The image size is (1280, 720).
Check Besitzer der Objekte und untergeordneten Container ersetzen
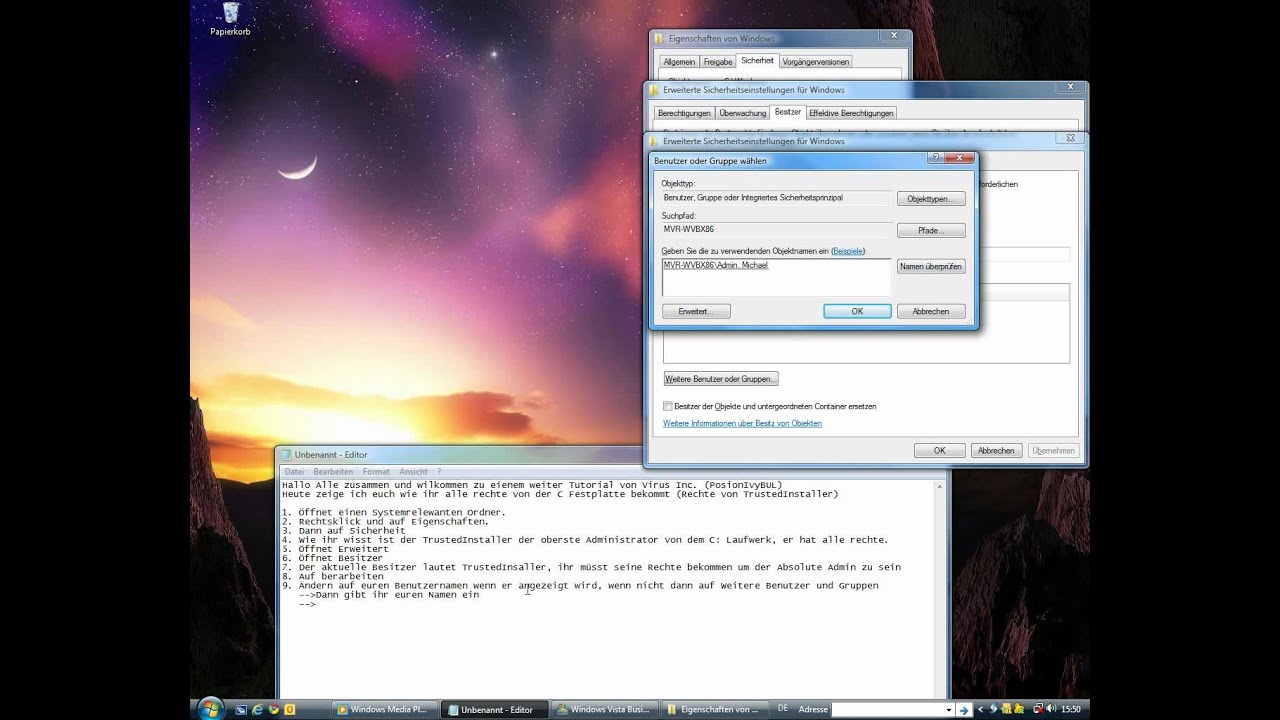[x=668, y=406]
